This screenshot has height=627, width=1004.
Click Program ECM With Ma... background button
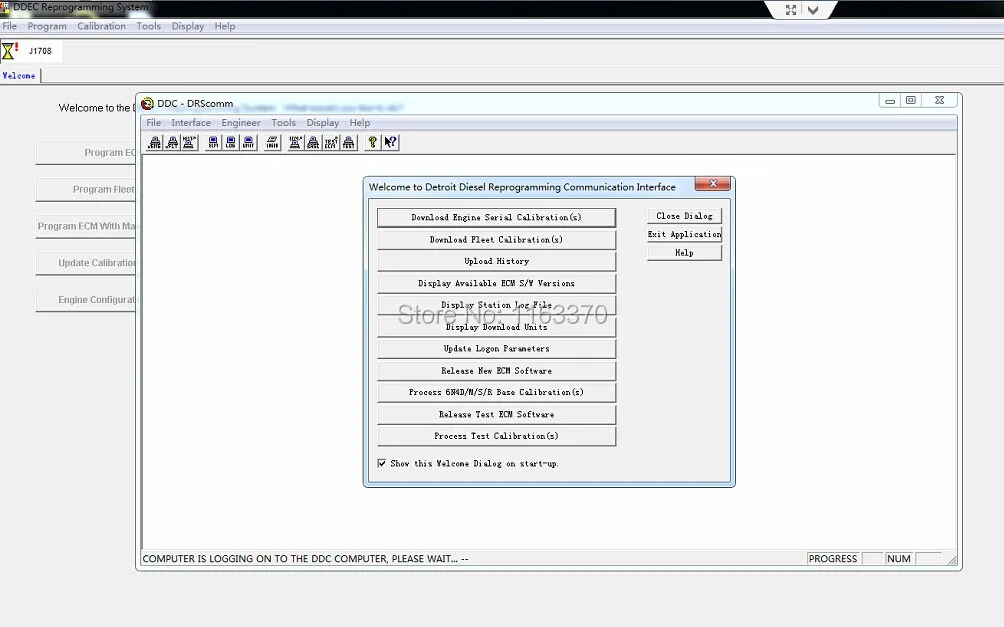[86, 226]
